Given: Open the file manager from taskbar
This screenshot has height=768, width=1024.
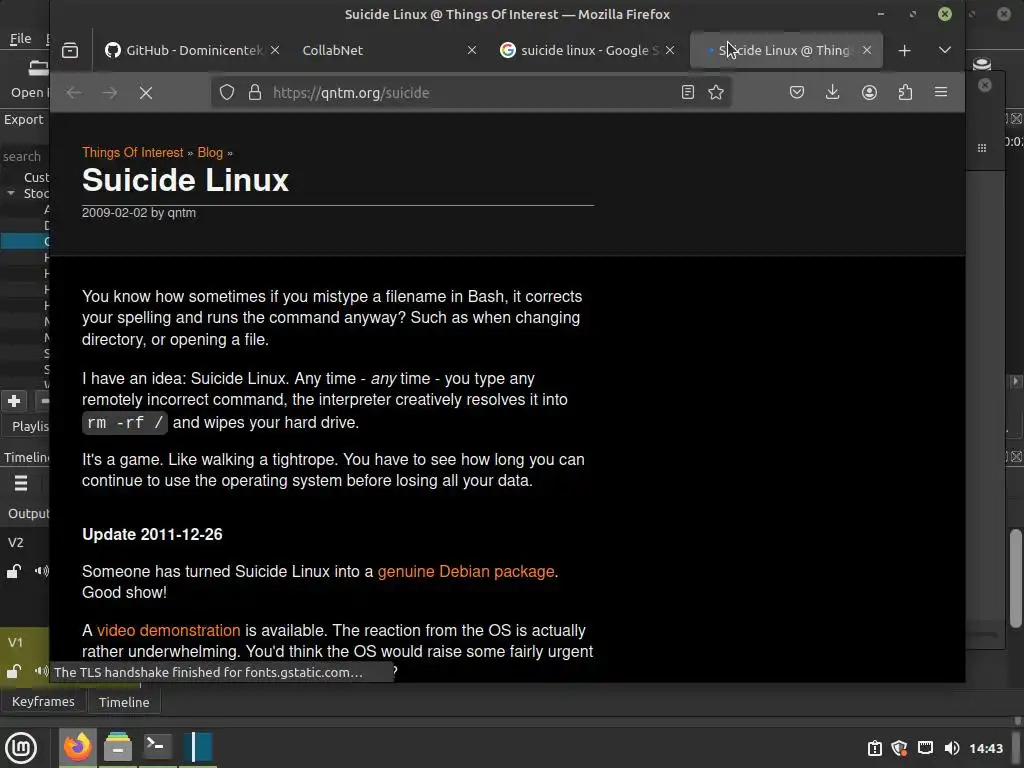Looking at the screenshot, I should tap(118, 747).
